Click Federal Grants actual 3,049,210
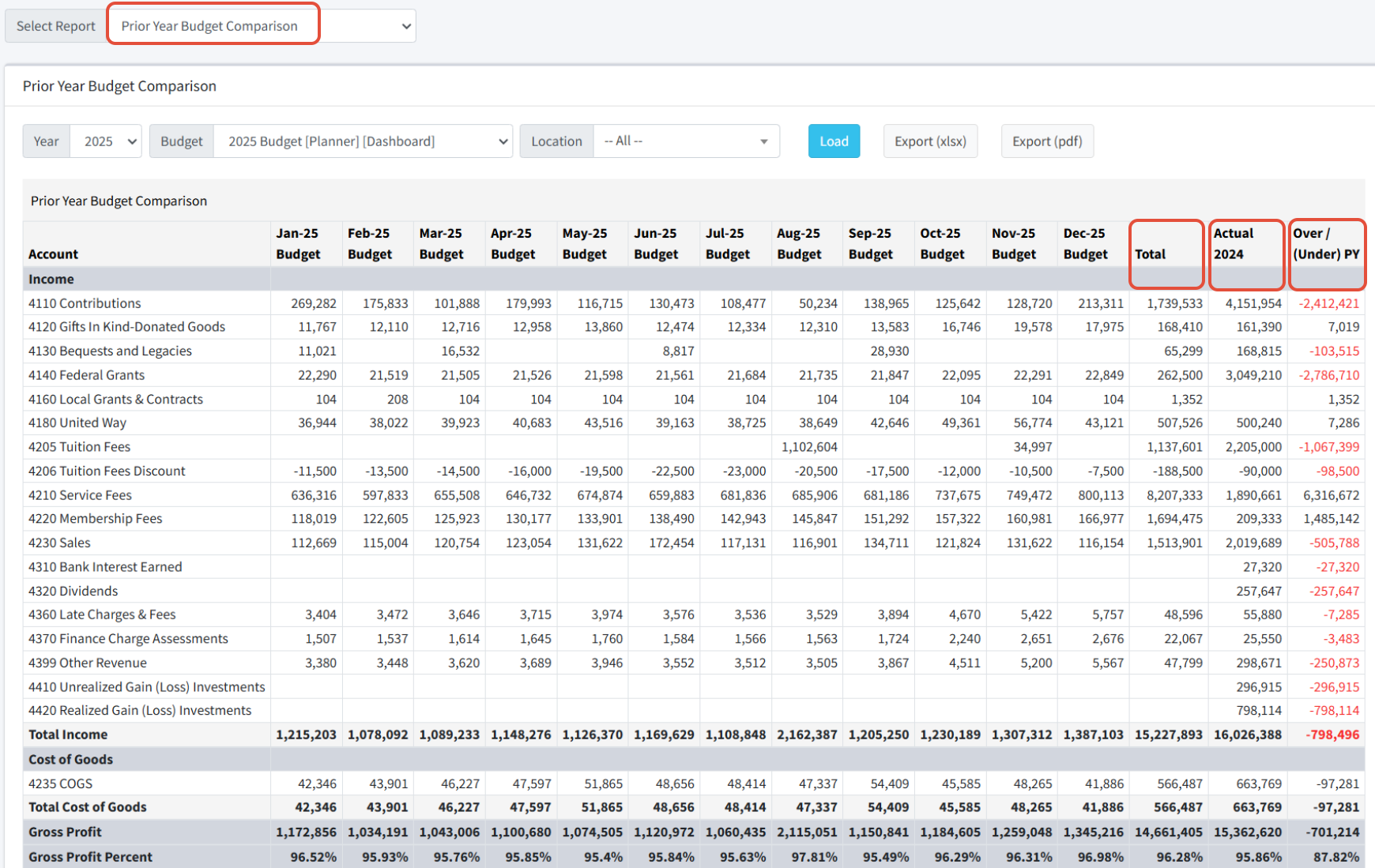 pos(1254,375)
